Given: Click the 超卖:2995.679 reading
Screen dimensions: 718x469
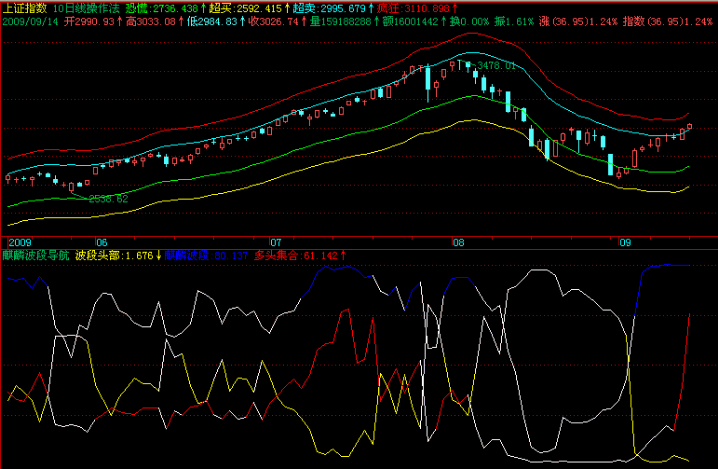Looking at the screenshot, I should coord(333,8).
